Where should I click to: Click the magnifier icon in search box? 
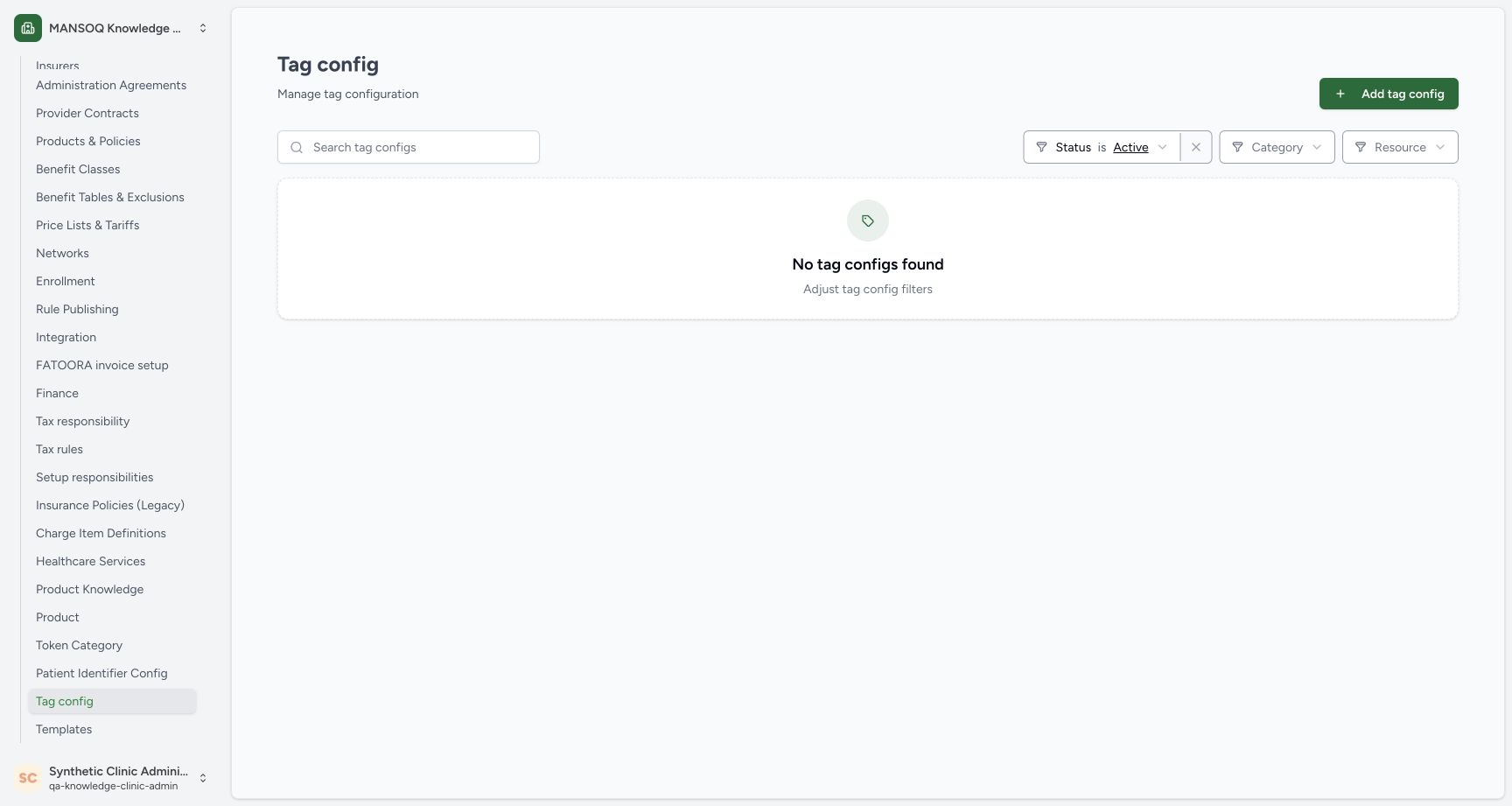coord(297,147)
